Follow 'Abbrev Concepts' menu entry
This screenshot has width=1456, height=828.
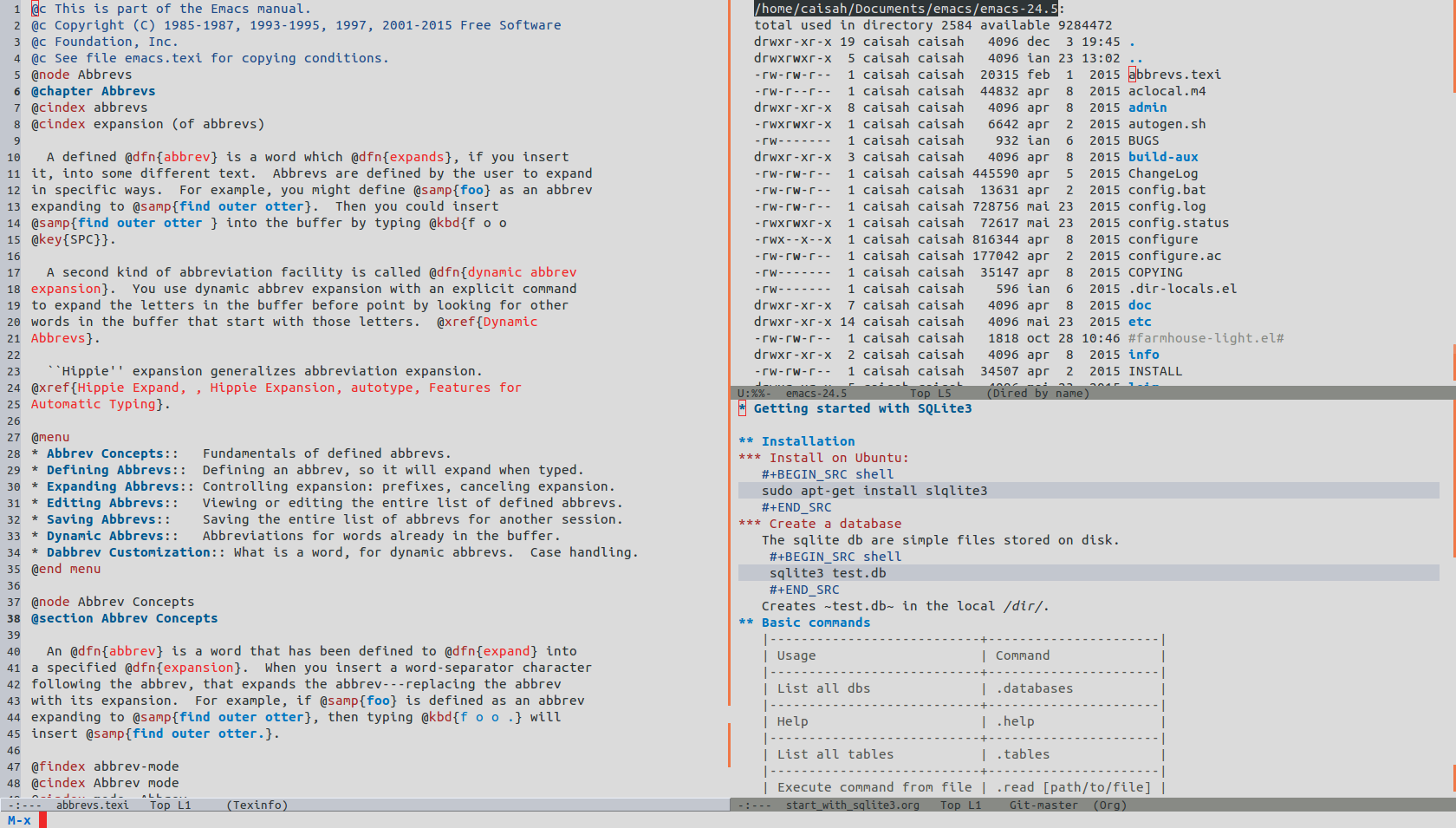(105, 453)
